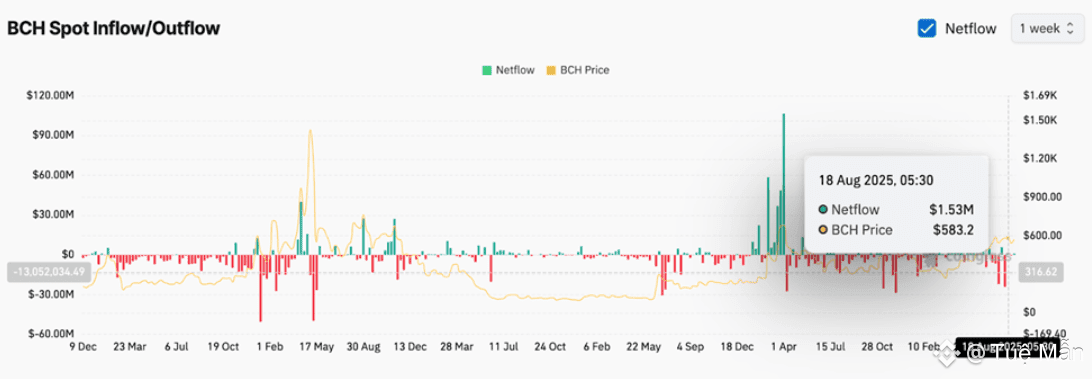The width and height of the screenshot is (1092, 379).
Task: Click the green Netflow dot in tooltip
Action: pyautogui.click(x=823, y=209)
